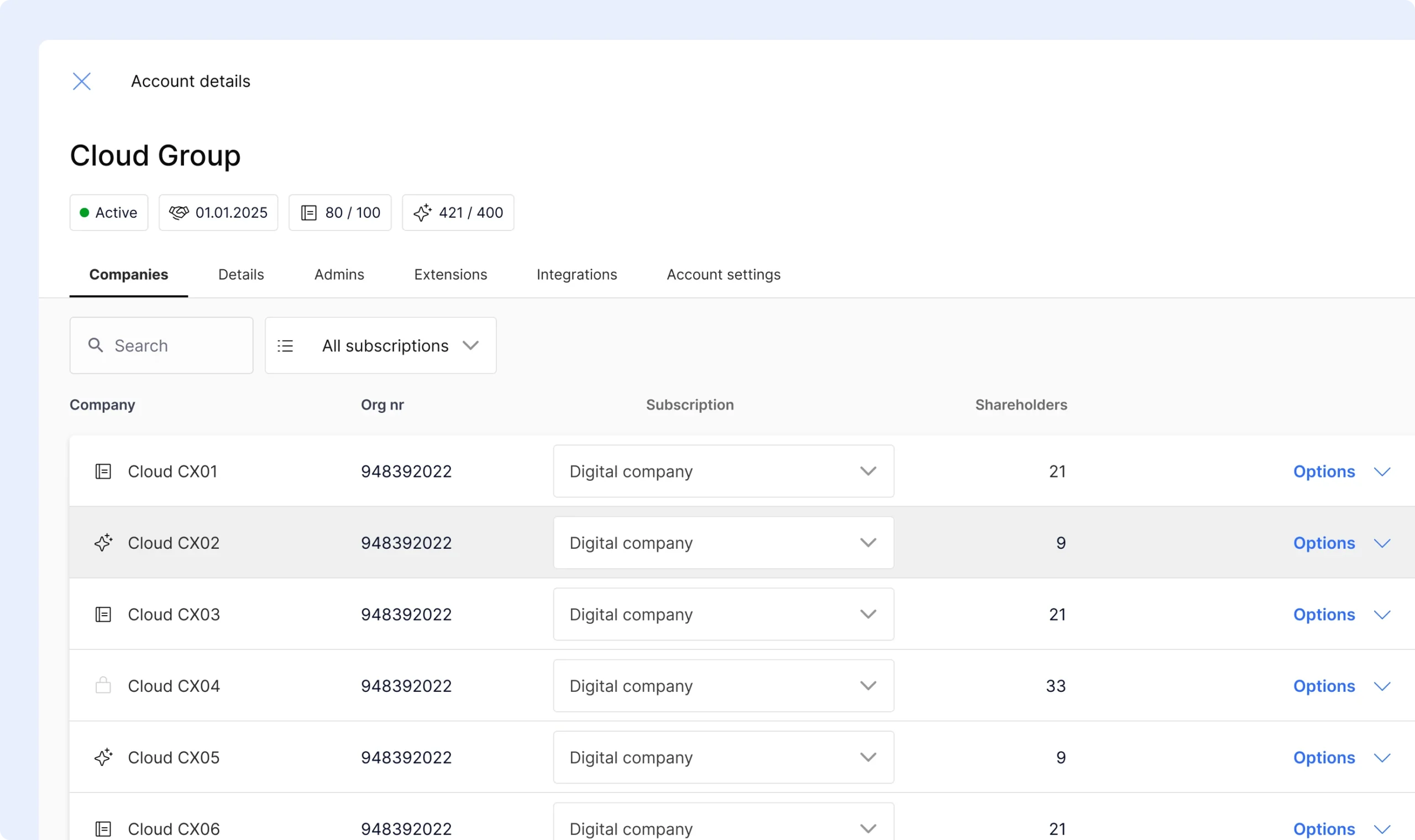Open the Extensions tab
1415x840 pixels.
click(x=450, y=275)
